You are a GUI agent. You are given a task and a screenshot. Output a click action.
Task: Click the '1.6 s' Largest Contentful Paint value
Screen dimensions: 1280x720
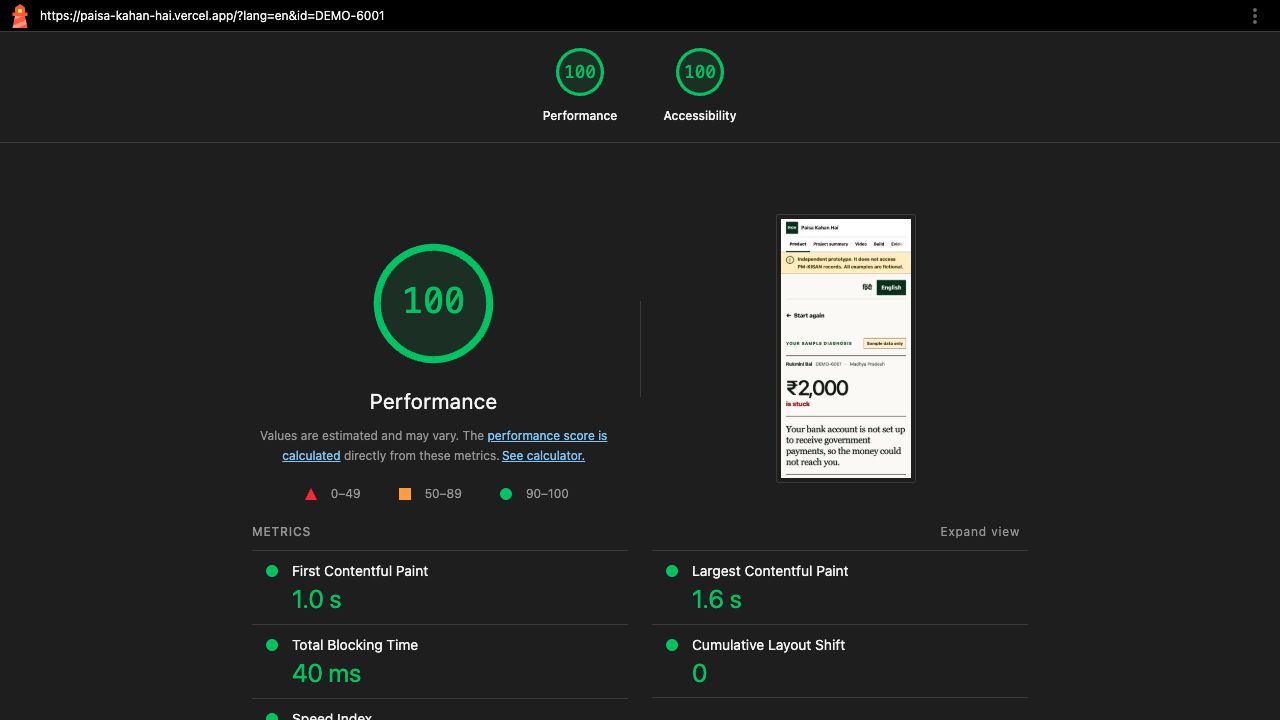717,600
